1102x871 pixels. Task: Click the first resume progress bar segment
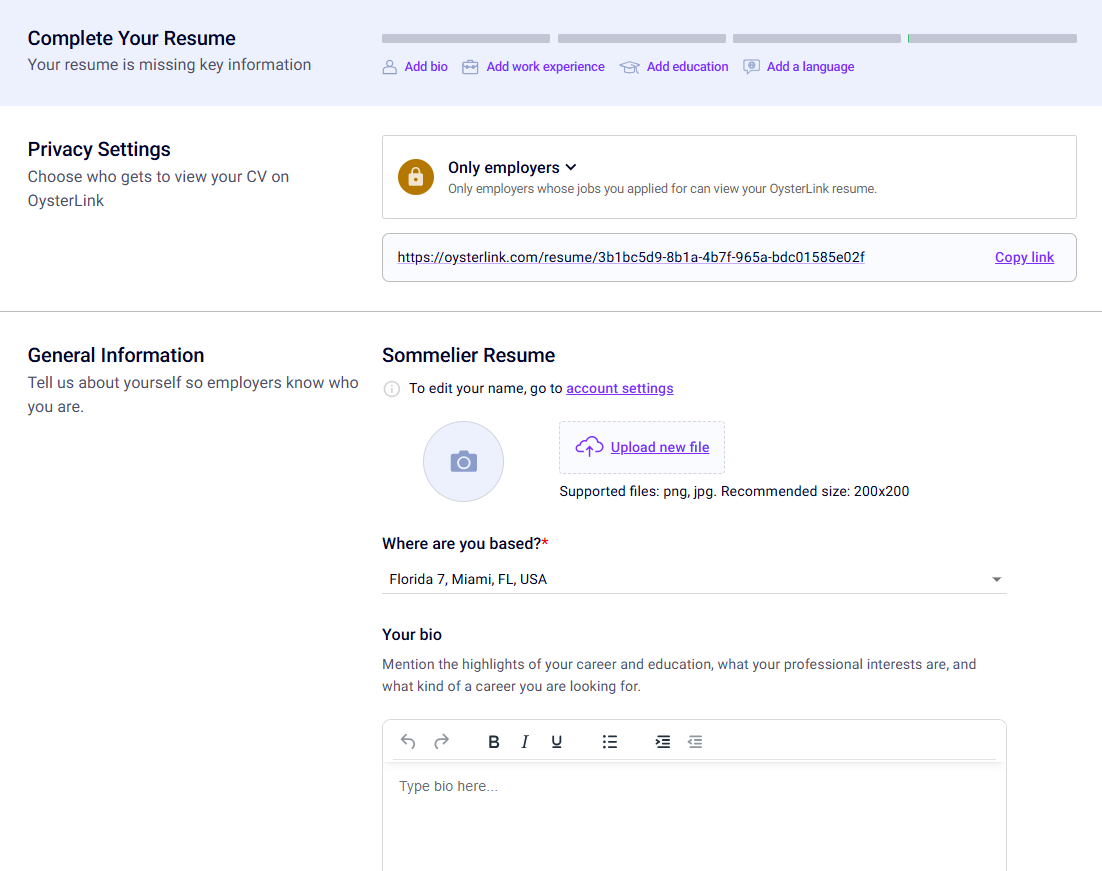(x=466, y=39)
